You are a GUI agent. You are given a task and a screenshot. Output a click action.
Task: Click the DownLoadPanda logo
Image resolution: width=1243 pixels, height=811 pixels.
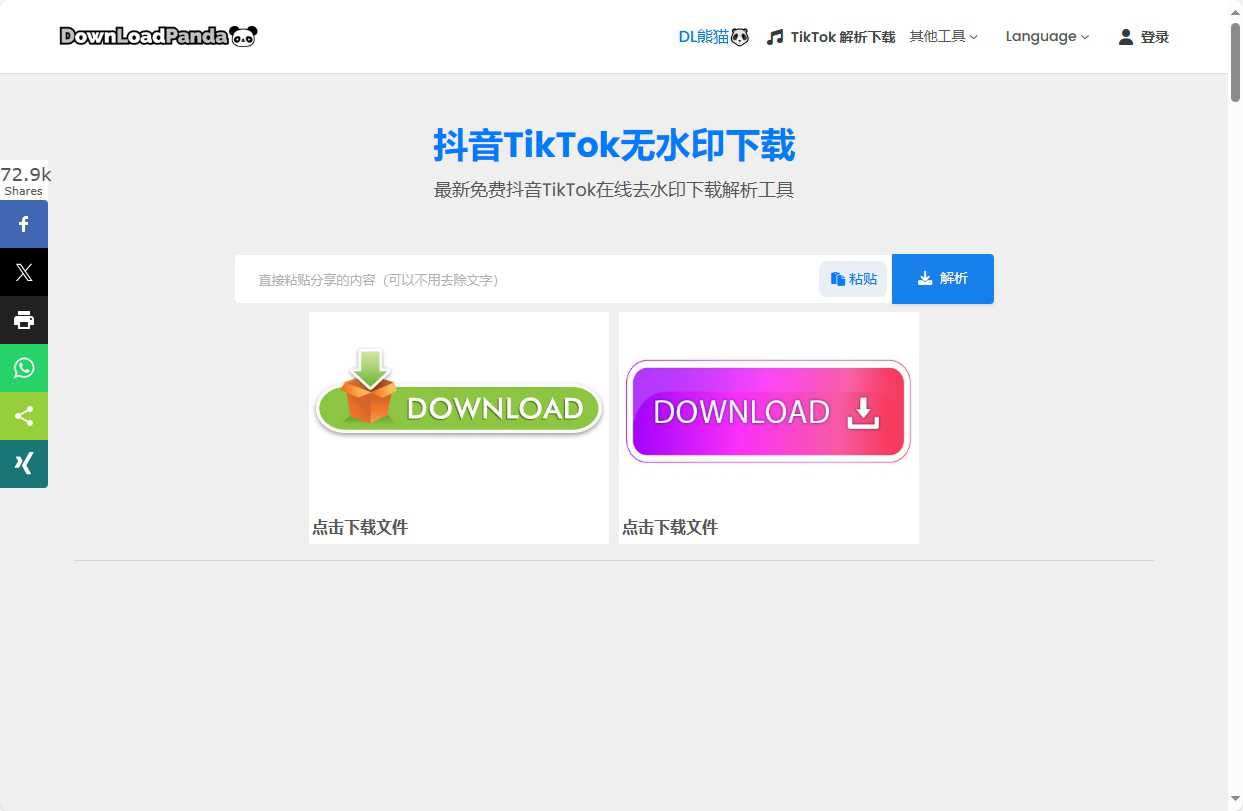pos(158,36)
